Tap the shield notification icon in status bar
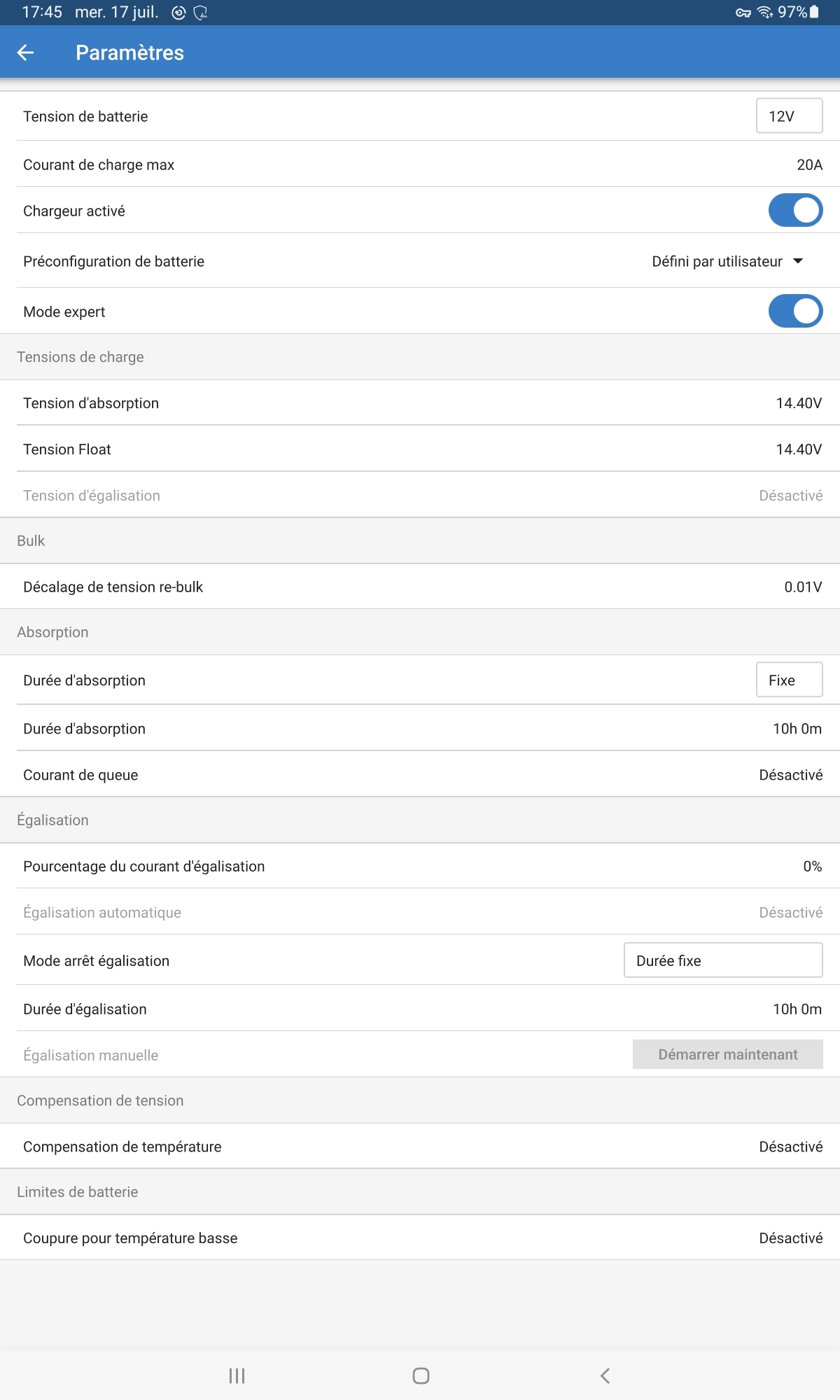840x1400 pixels. click(x=200, y=13)
